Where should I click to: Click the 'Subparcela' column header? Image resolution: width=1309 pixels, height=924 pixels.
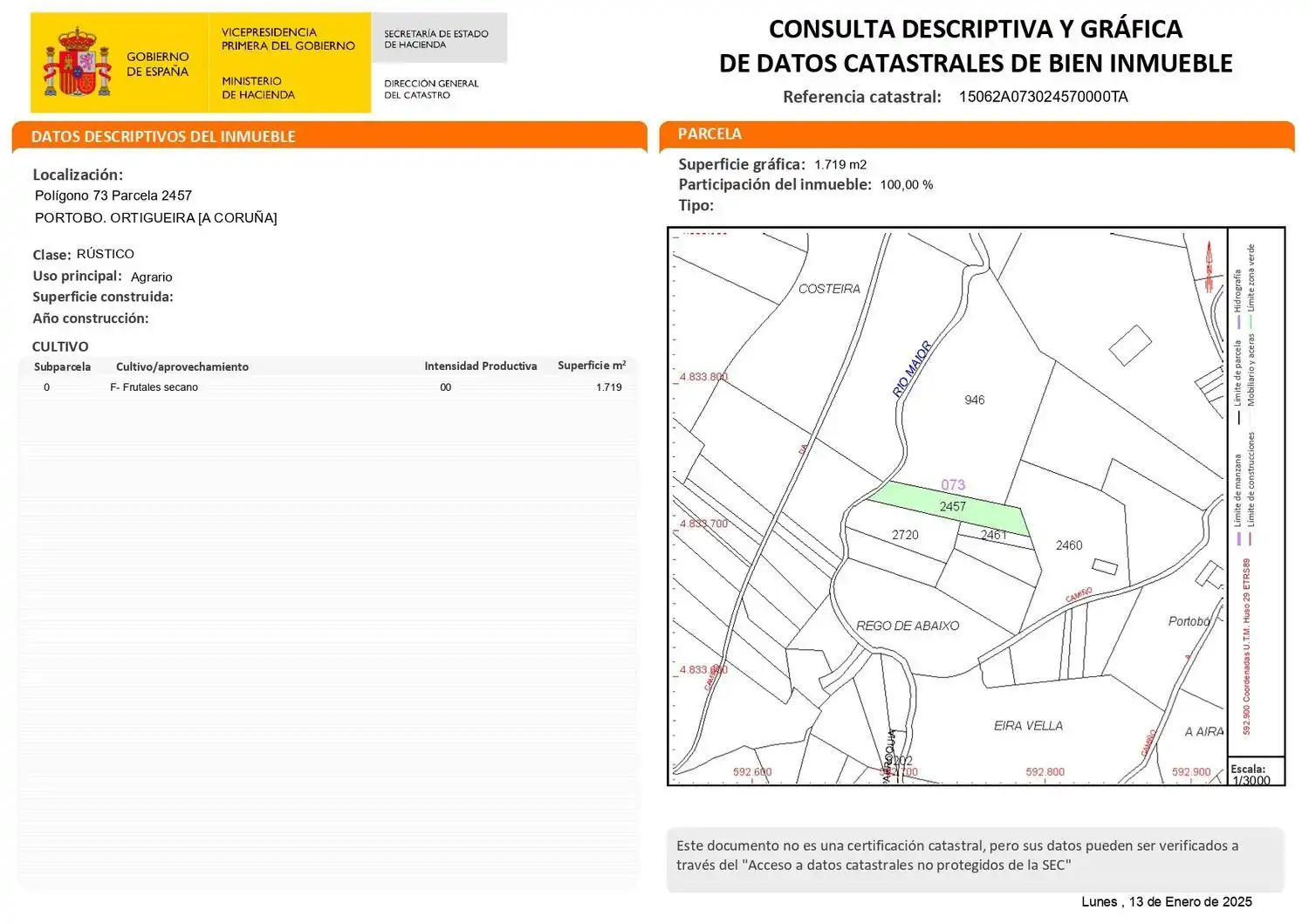(x=62, y=366)
